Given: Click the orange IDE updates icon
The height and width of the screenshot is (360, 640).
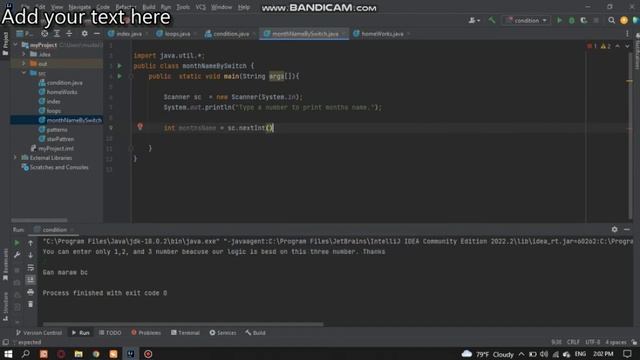Looking at the screenshot, I should 624,20.
